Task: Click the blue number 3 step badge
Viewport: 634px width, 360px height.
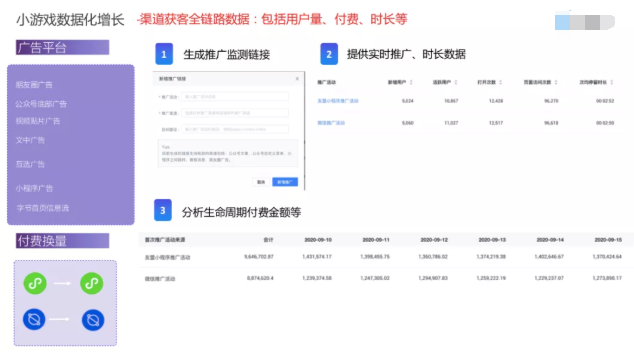Action: click(163, 210)
